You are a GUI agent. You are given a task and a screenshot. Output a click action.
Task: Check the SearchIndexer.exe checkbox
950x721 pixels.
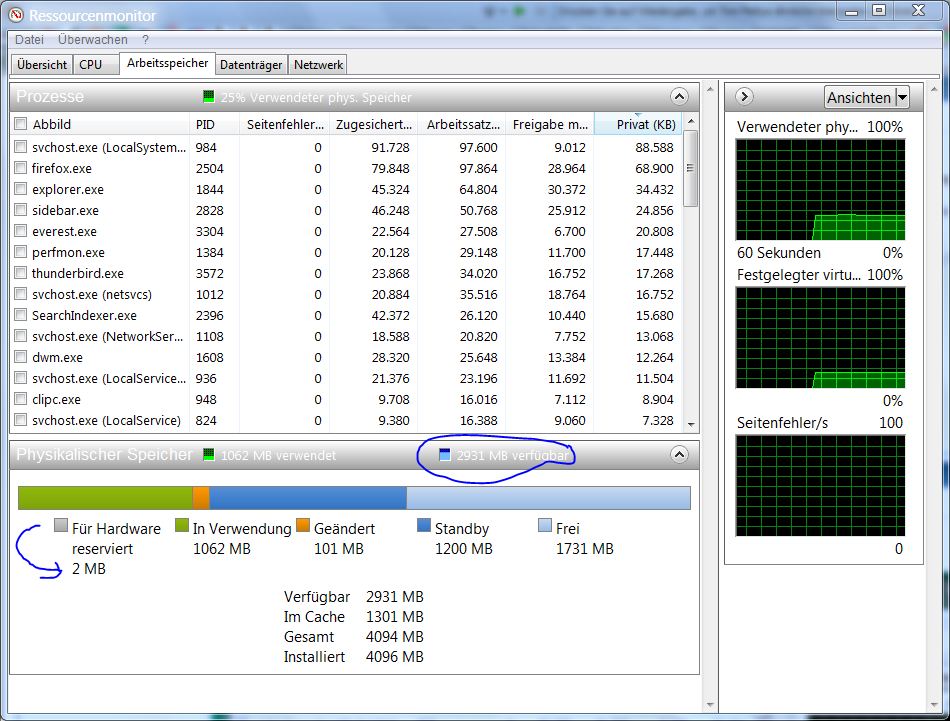(21, 314)
